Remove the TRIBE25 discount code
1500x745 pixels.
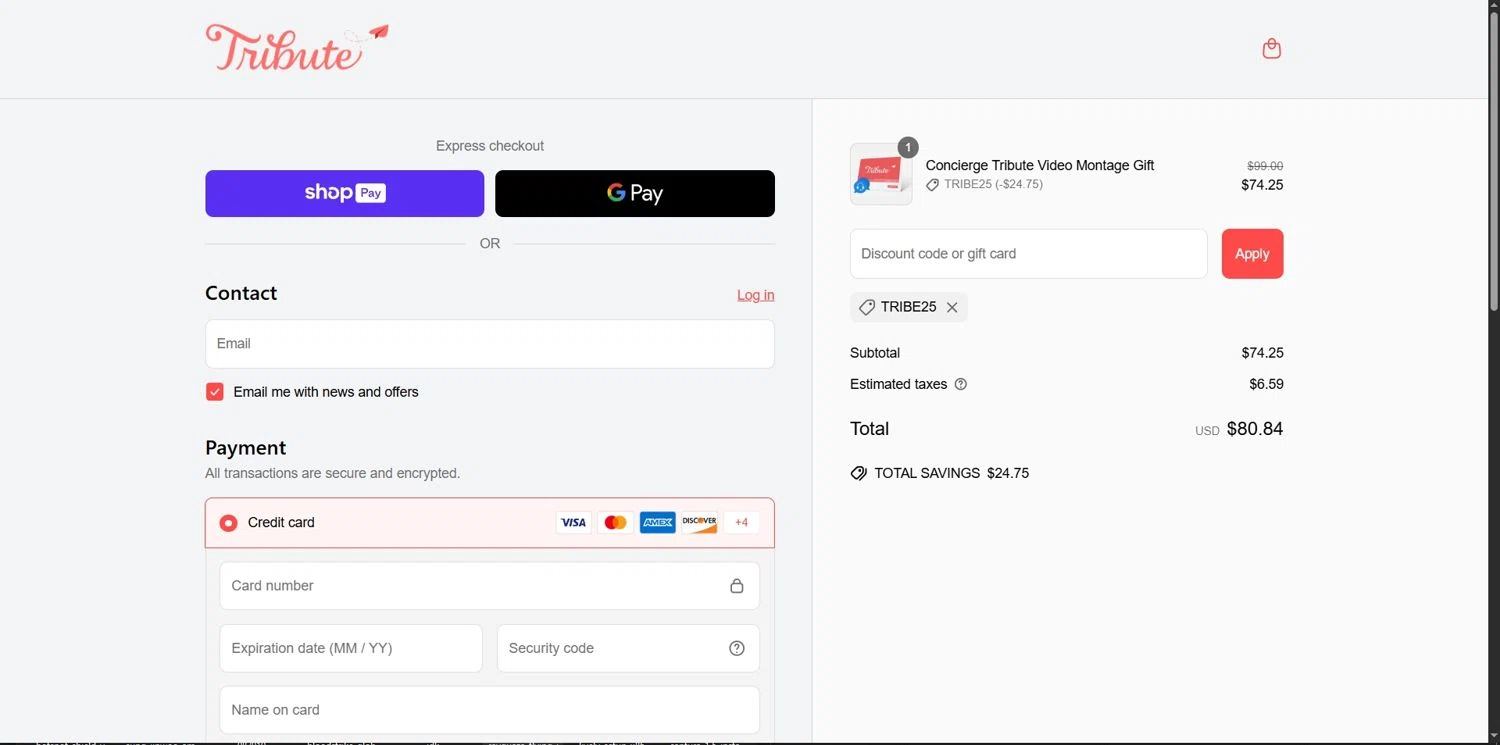pyautogui.click(x=952, y=307)
